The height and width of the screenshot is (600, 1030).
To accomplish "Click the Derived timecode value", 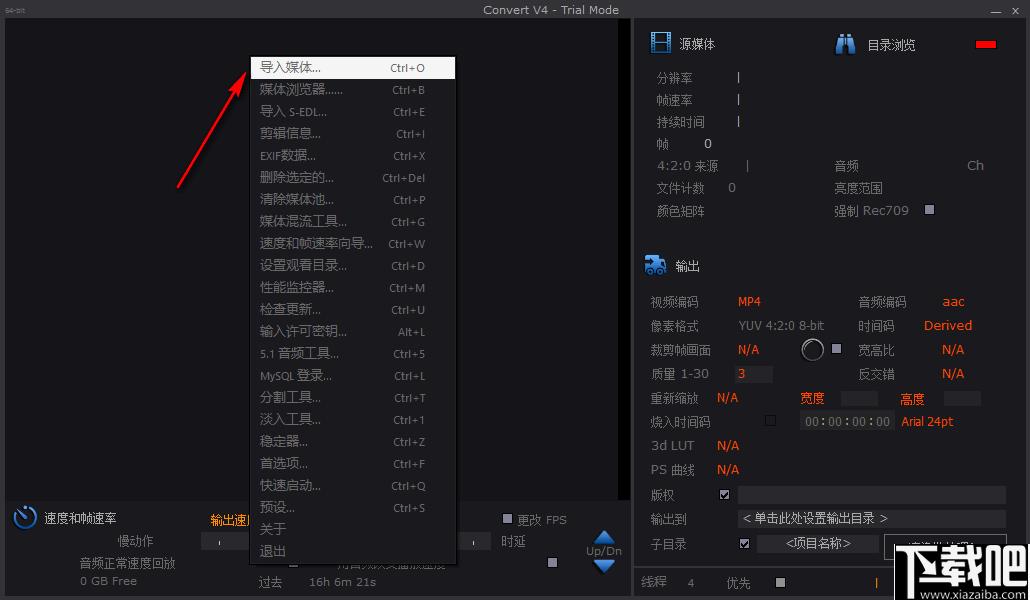I will [947, 325].
